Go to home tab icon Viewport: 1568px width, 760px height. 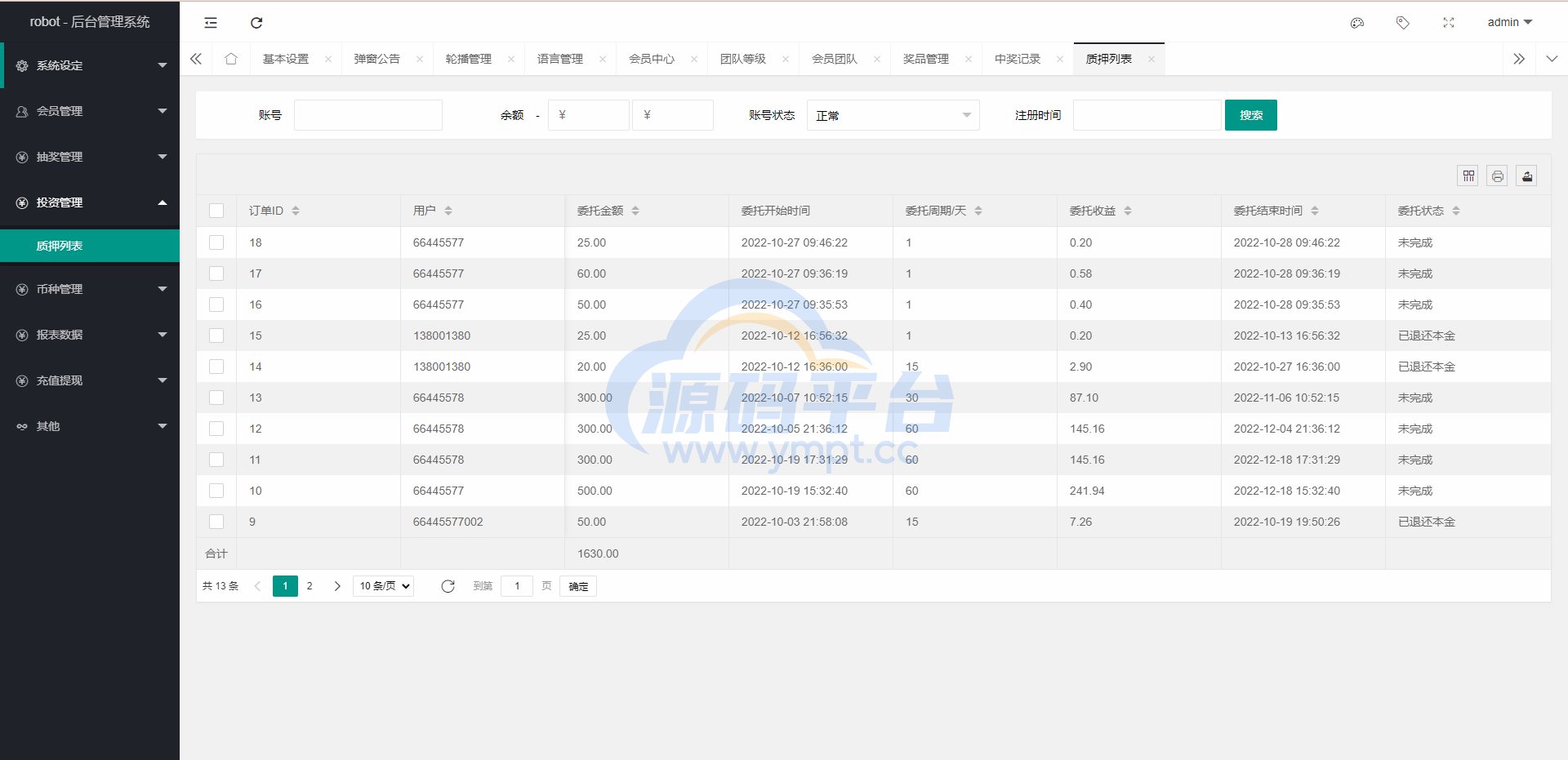(231, 59)
